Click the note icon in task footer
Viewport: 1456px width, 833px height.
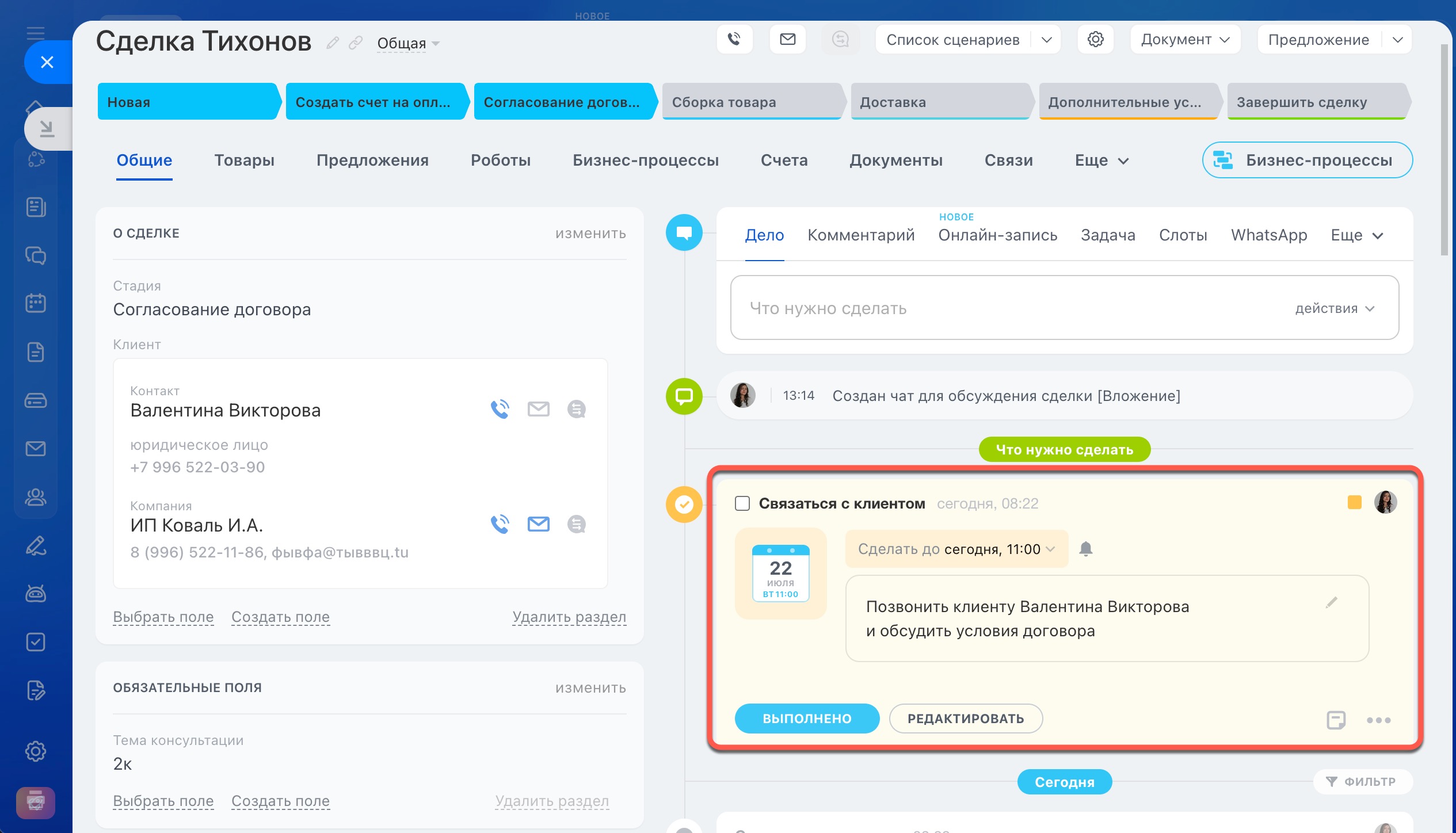click(x=1336, y=720)
